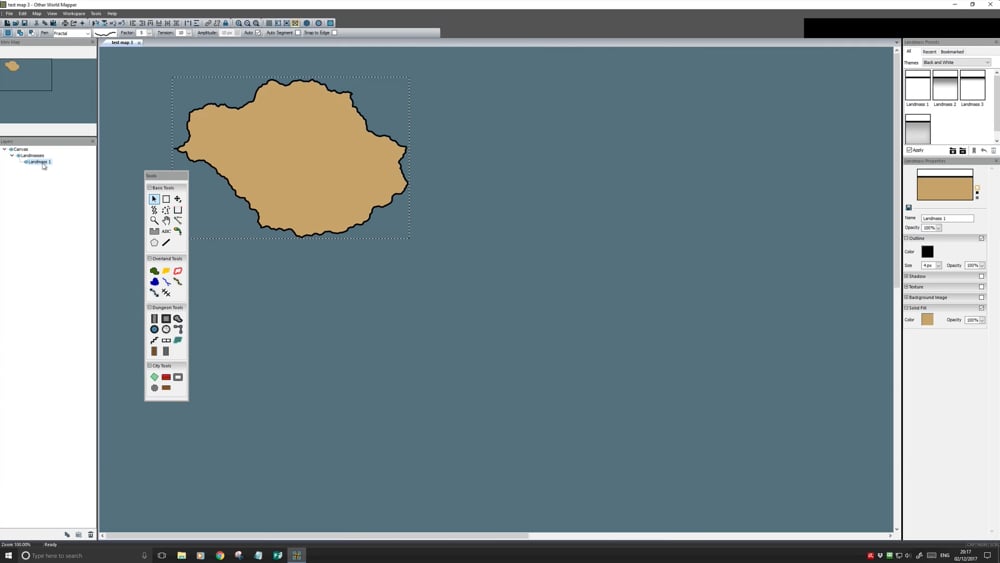Delete layer using the trash icon in Layers panel
This screenshot has width=1000, height=563.
pos(91,534)
